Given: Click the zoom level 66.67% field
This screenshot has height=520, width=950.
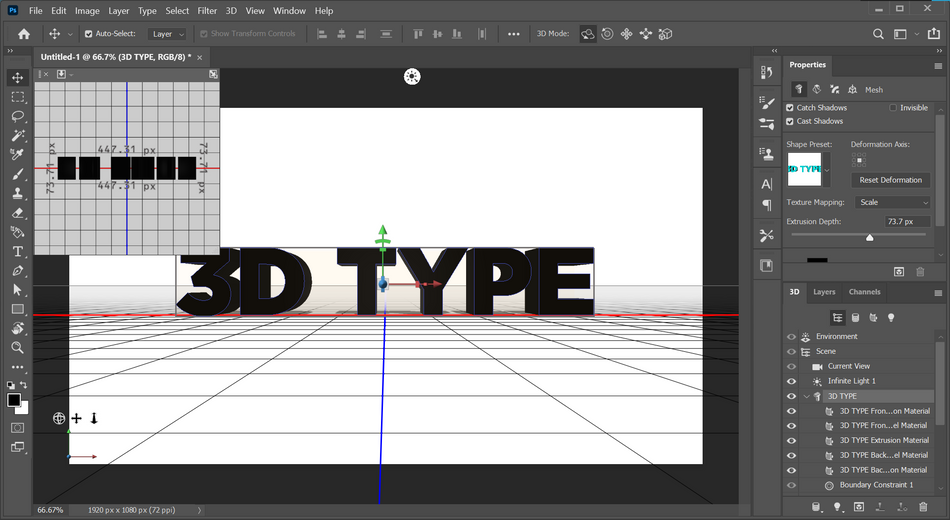Looking at the screenshot, I should pos(50,510).
